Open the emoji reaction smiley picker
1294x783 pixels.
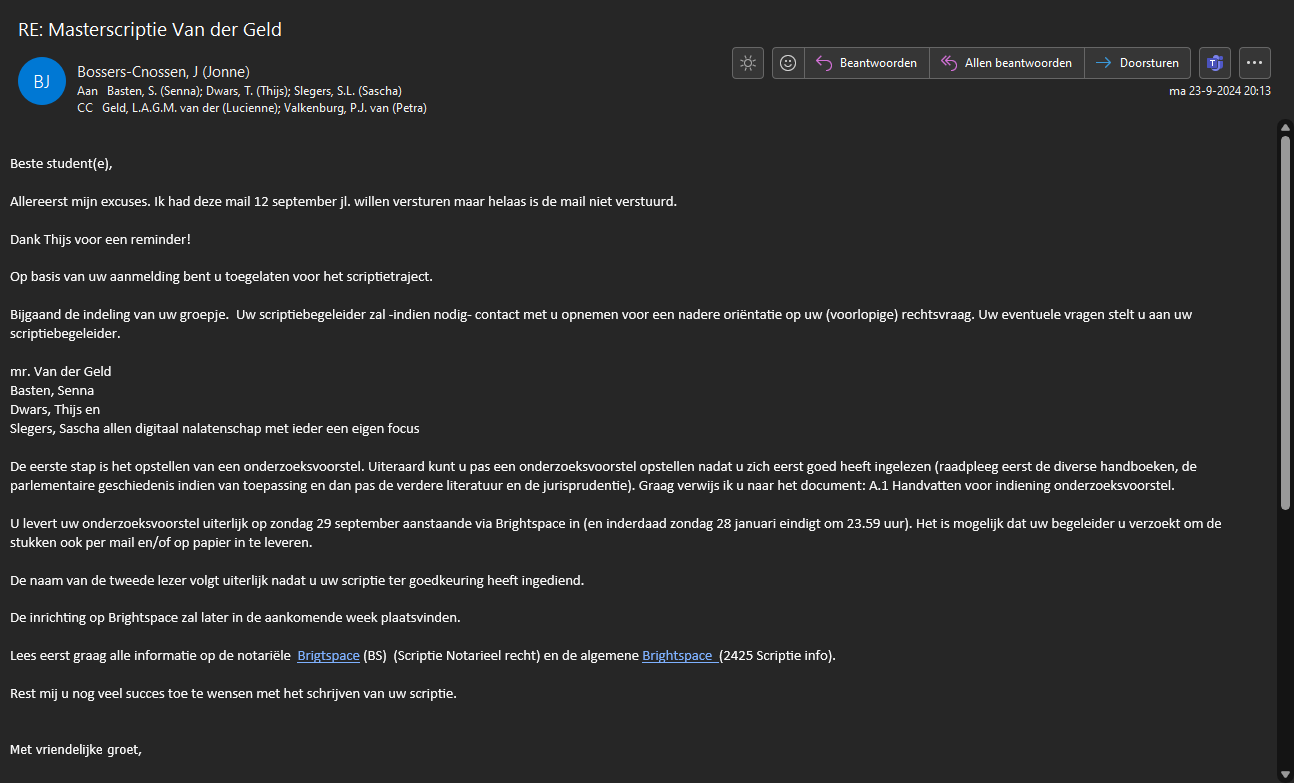click(x=788, y=63)
